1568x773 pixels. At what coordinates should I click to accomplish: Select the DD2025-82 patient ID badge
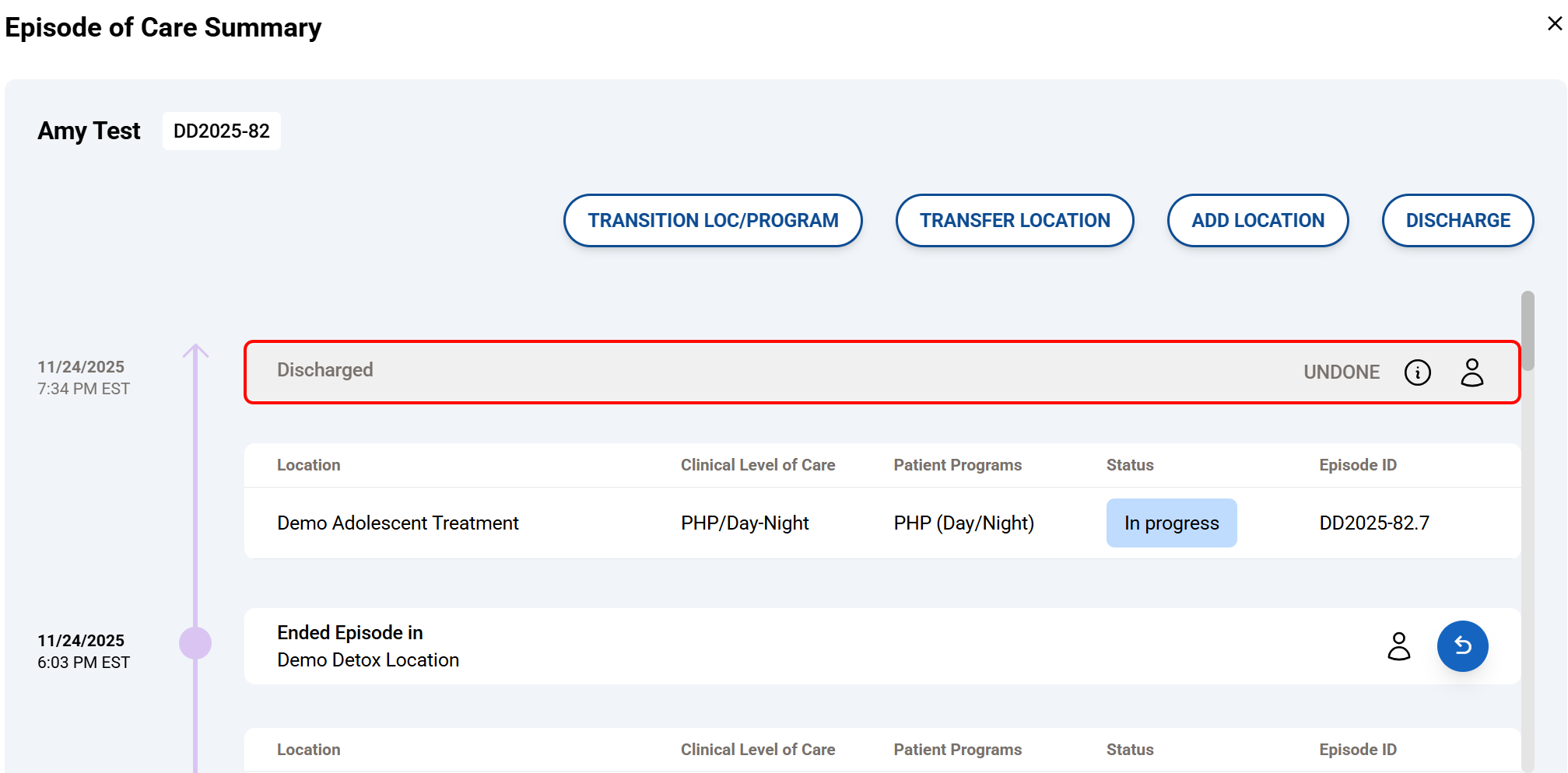[x=222, y=131]
